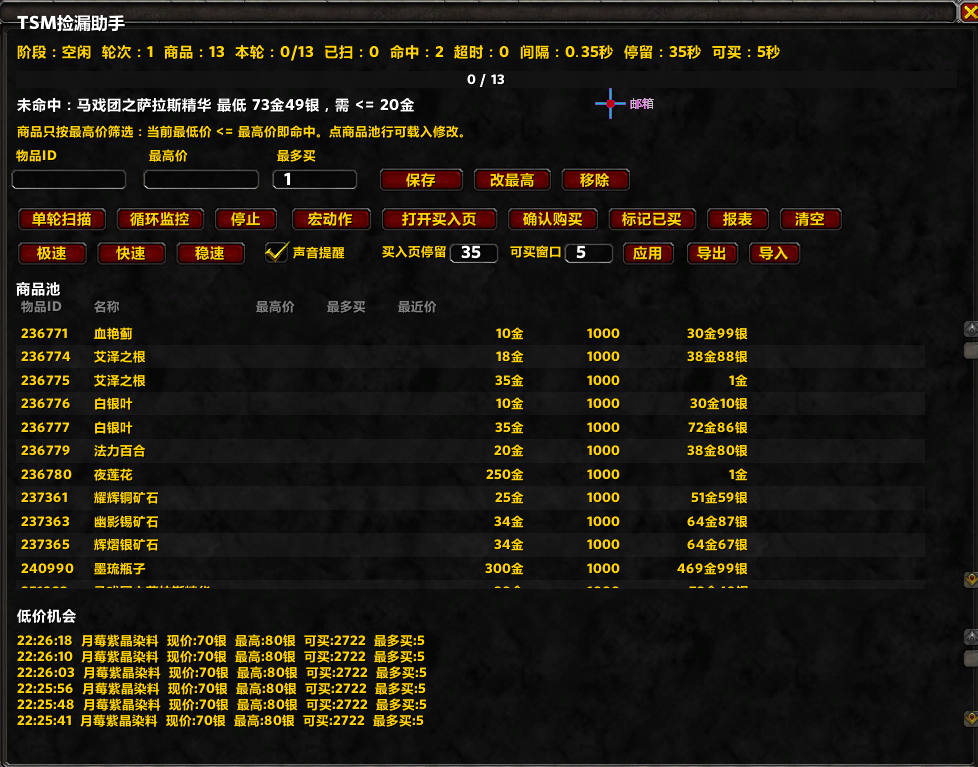The width and height of the screenshot is (978, 767).
Task: Start 单轮扫描 single-round scan
Action: pyautogui.click(x=62, y=219)
